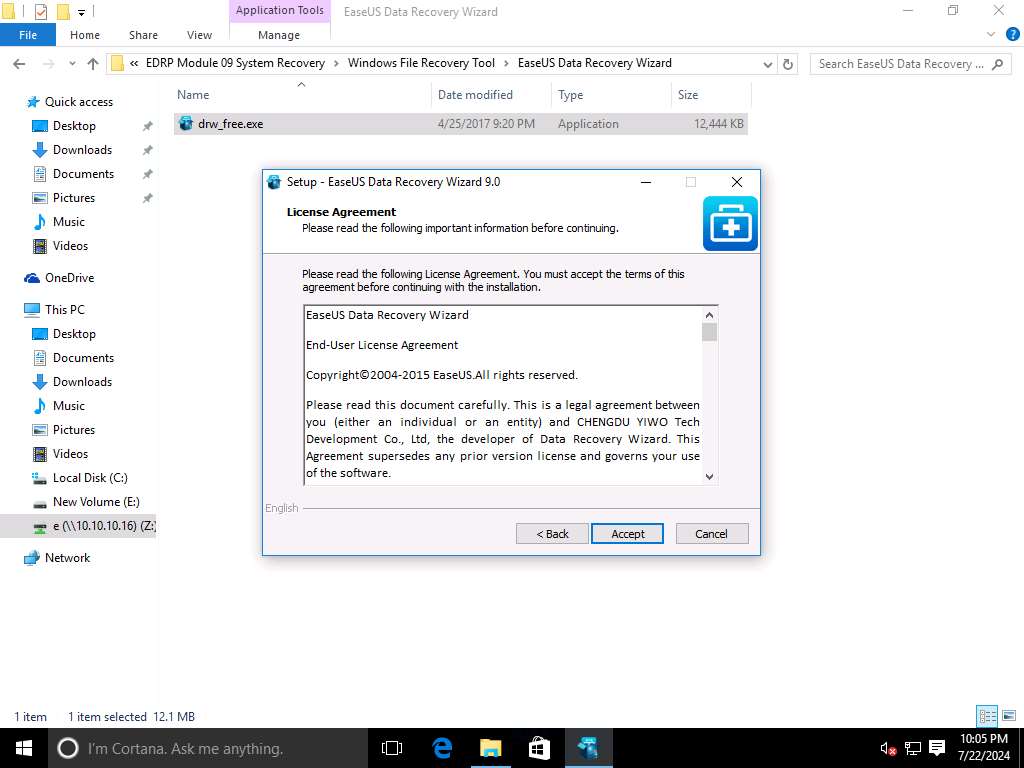Minimize the EaseUS setup dialog
Image resolution: width=1024 pixels, height=768 pixels.
pos(646,182)
